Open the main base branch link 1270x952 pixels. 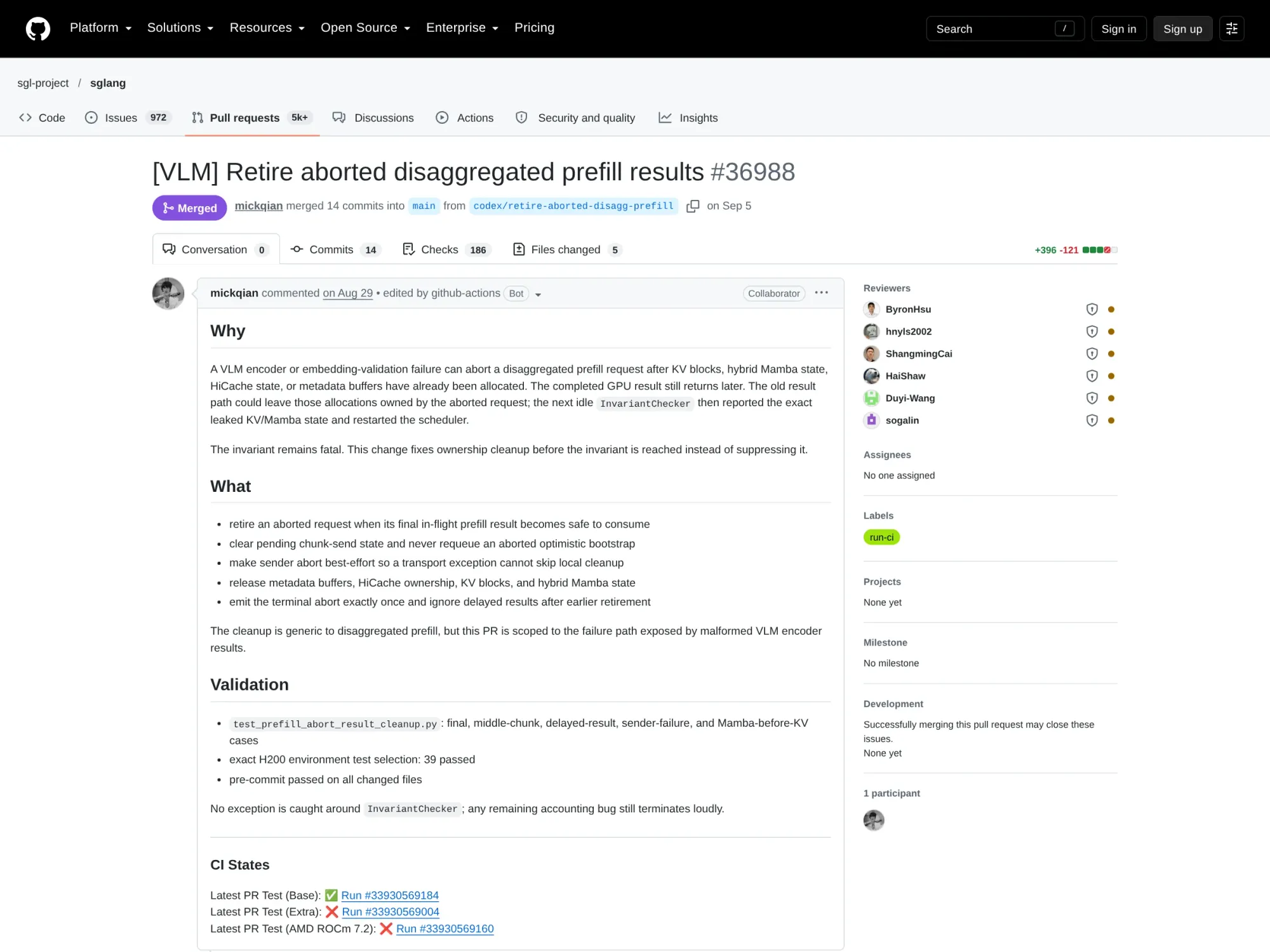[x=424, y=206]
